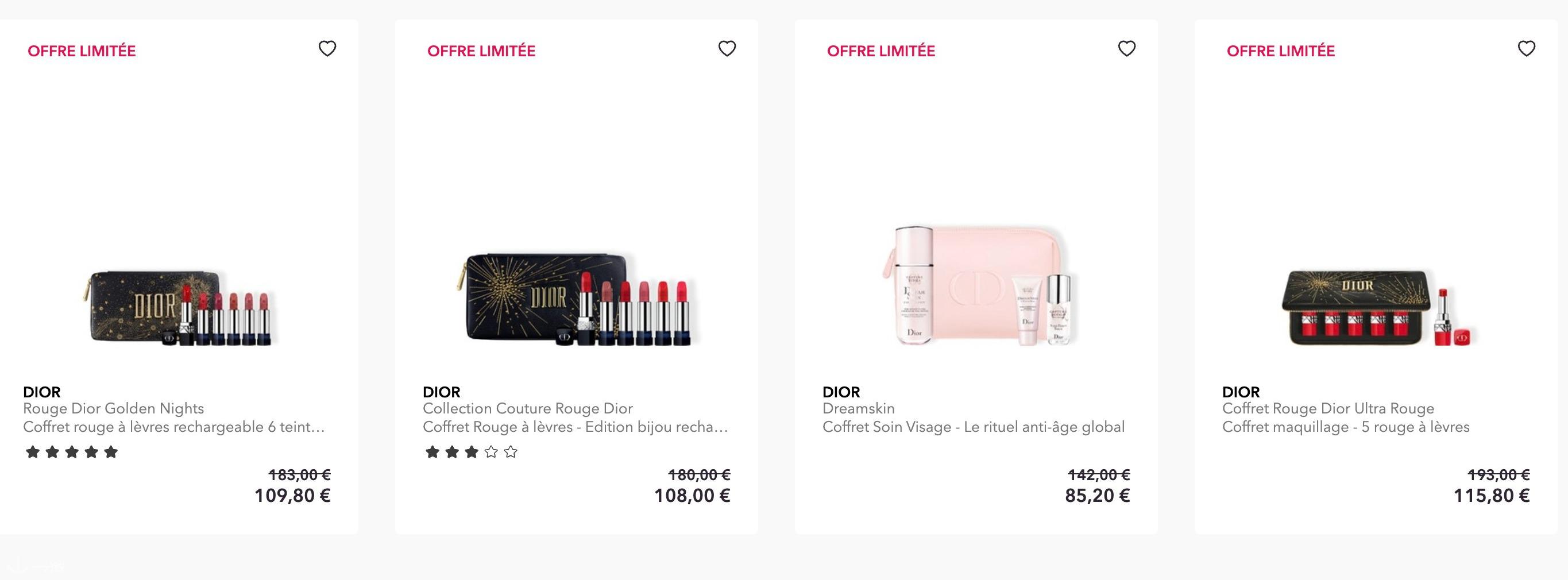The height and width of the screenshot is (580, 1568).
Task: Open the Collection Couture Rouge Dior title
Action: [x=528, y=408]
